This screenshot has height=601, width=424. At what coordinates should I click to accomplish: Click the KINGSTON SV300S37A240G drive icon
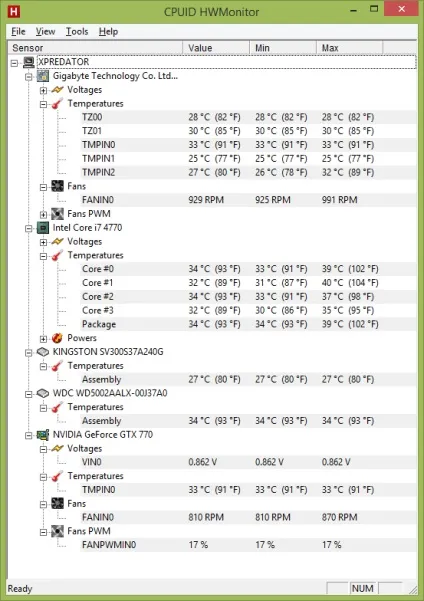coord(43,352)
